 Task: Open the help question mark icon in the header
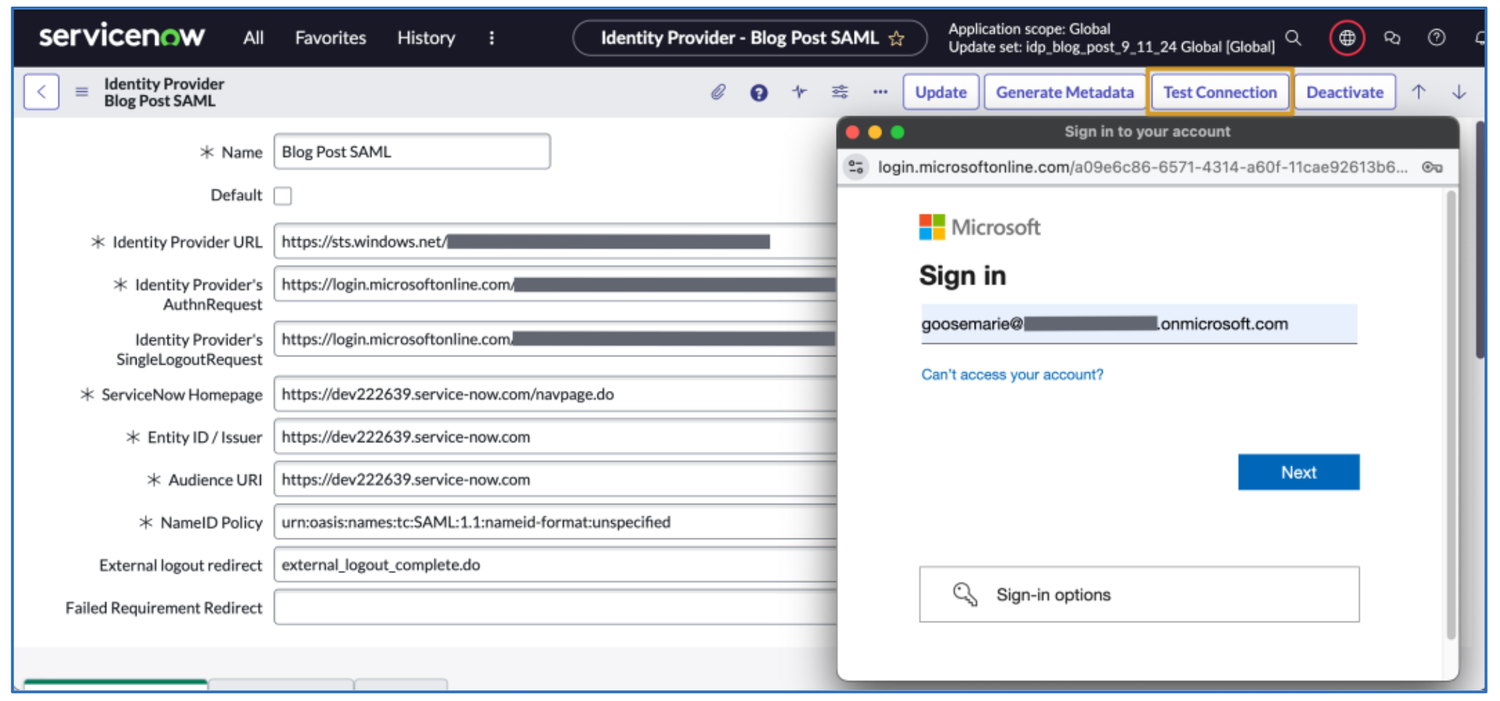coord(1436,38)
